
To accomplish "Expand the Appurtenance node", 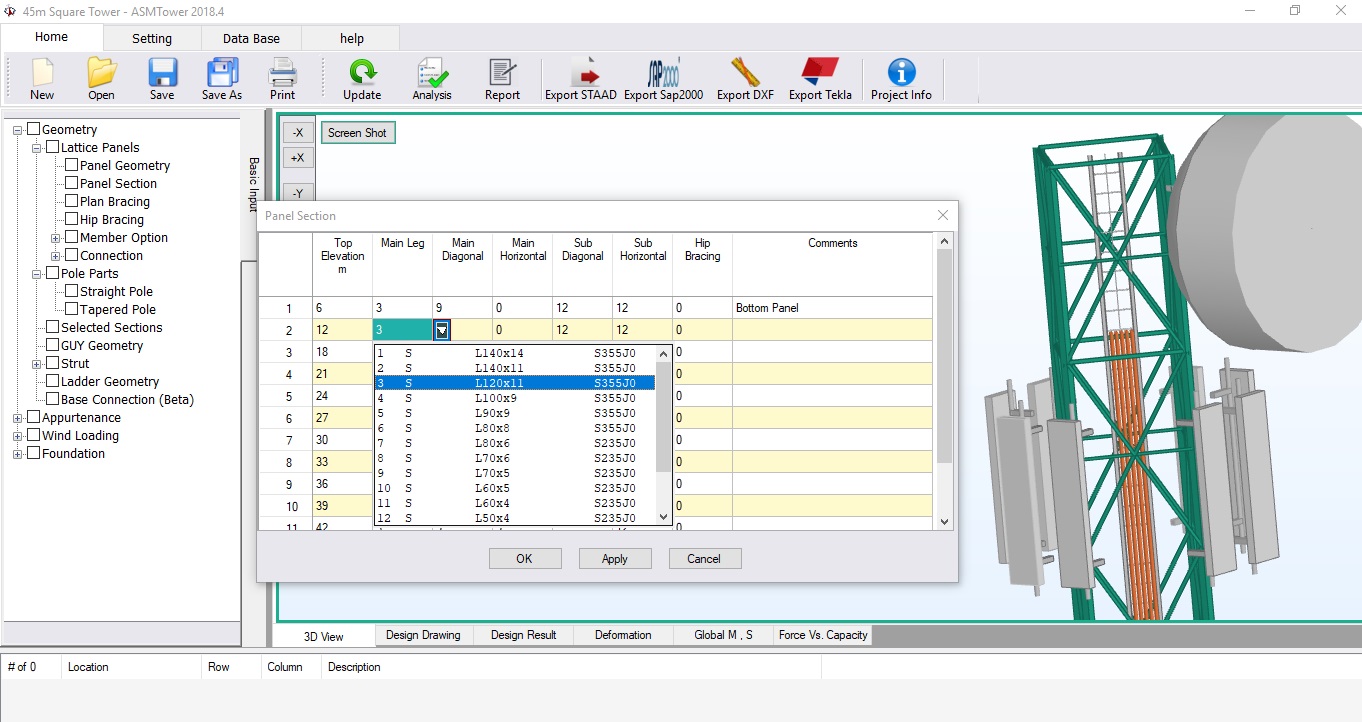I will tap(18, 418).
